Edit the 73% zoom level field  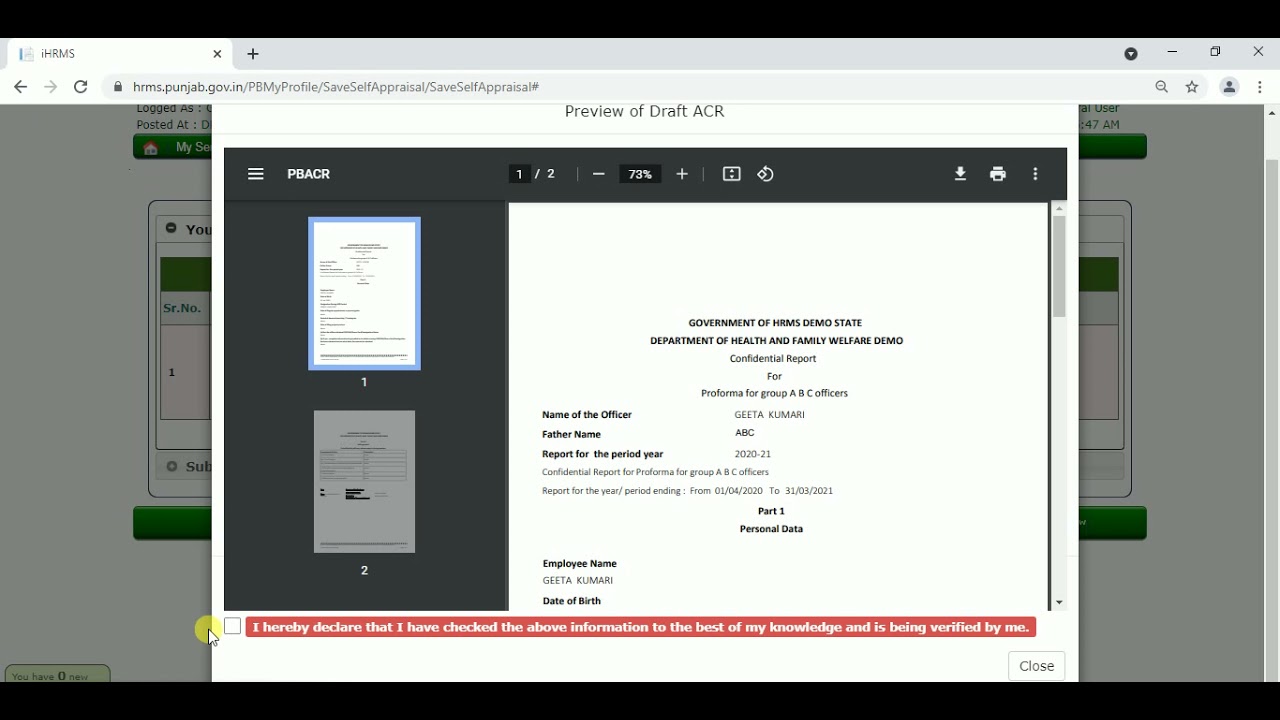[640, 174]
